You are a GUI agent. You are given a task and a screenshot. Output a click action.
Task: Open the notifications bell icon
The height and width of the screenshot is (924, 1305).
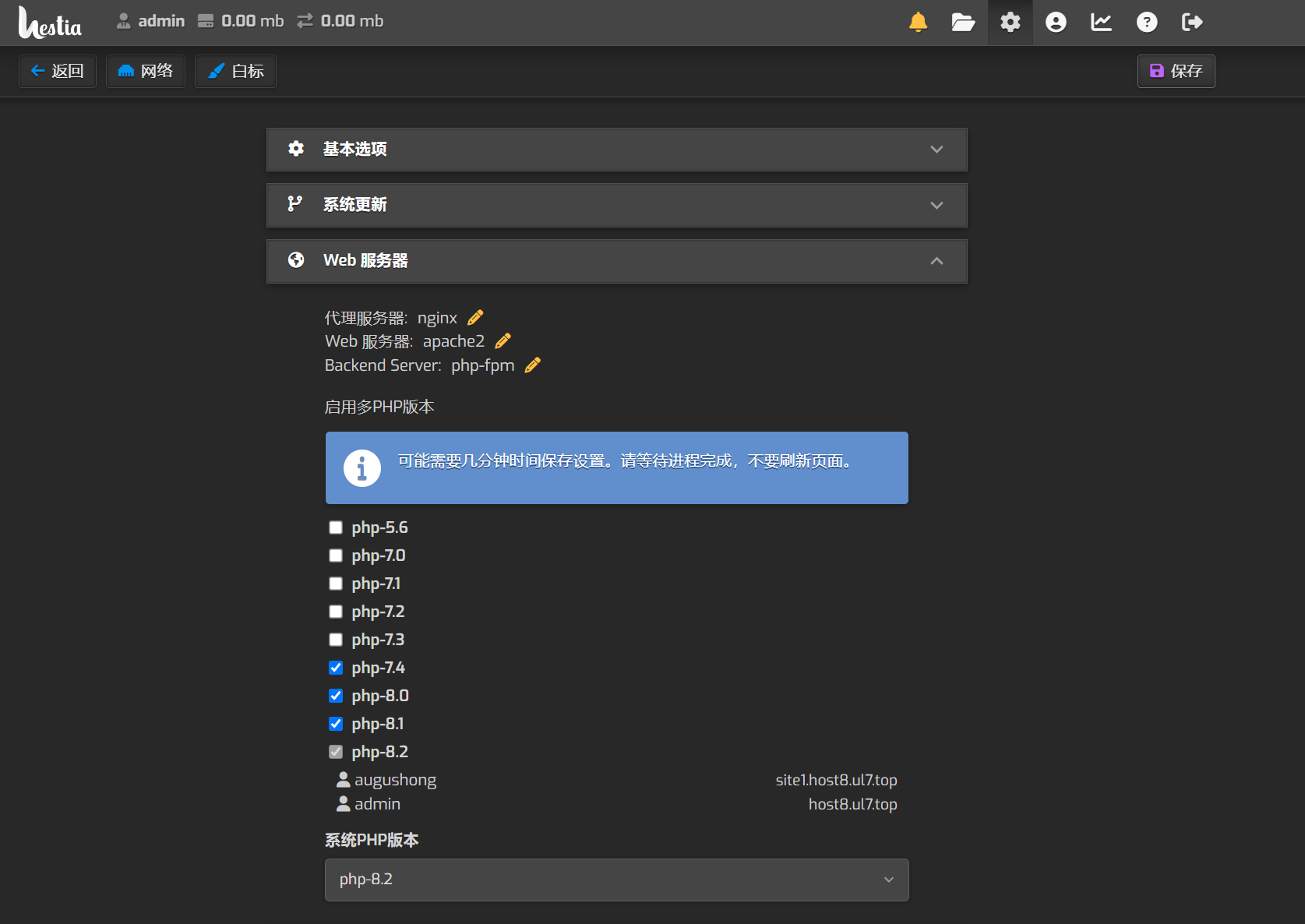coord(918,22)
